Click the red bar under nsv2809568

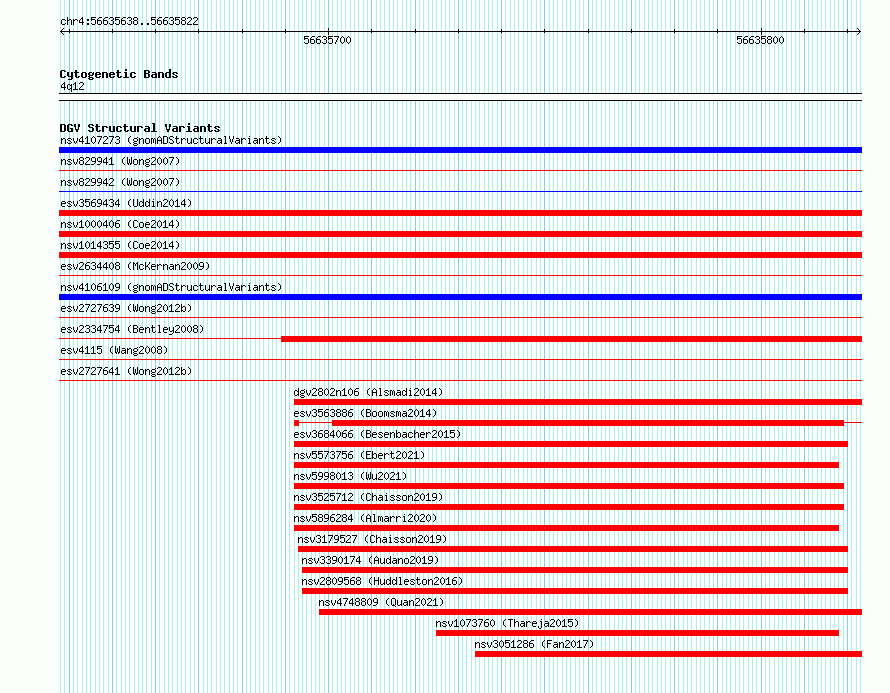[575, 591]
